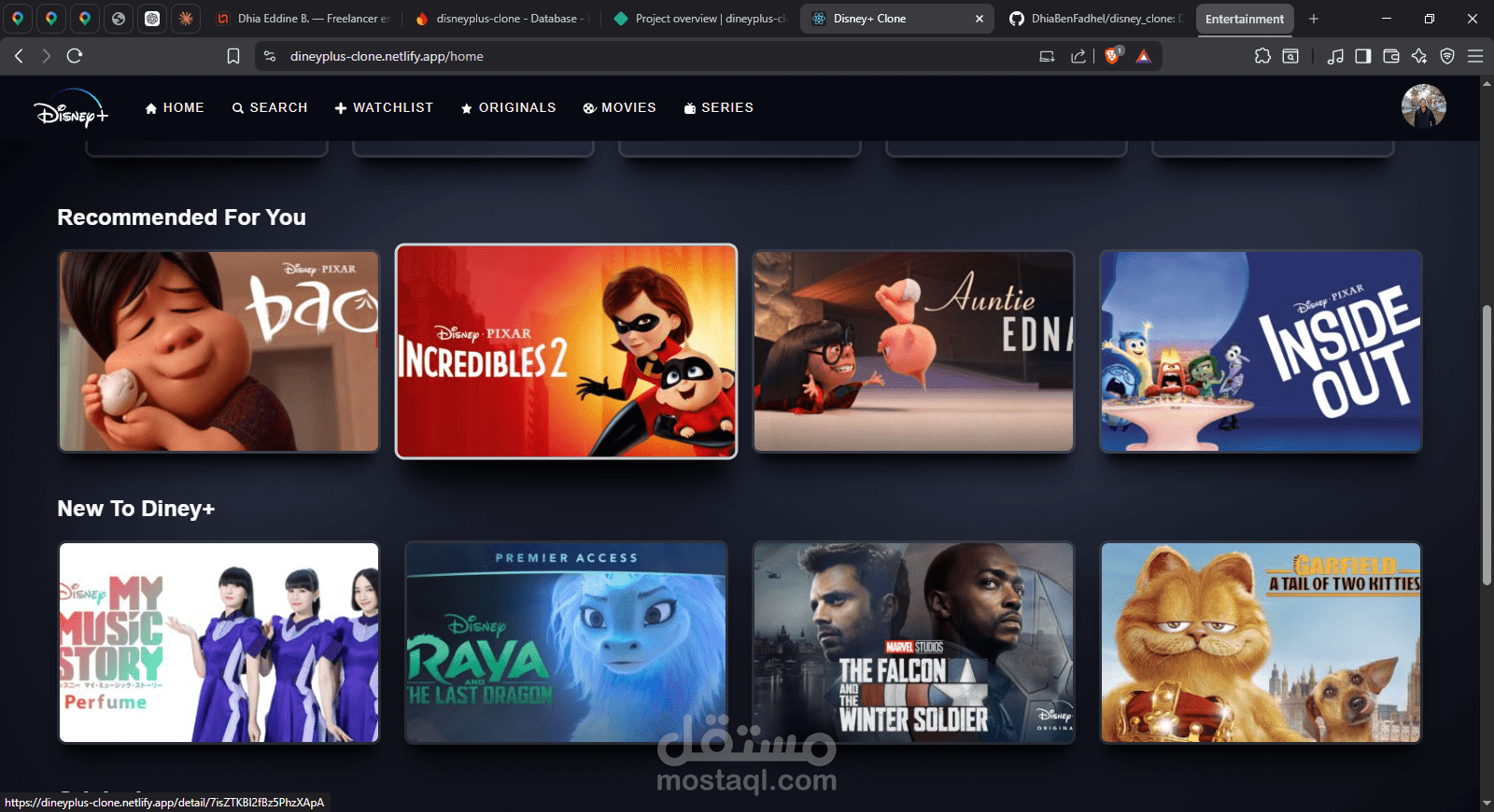Image resolution: width=1494 pixels, height=812 pixels.
Task: Open My Music Story Perfume card
Action: (x=219, y=642)
